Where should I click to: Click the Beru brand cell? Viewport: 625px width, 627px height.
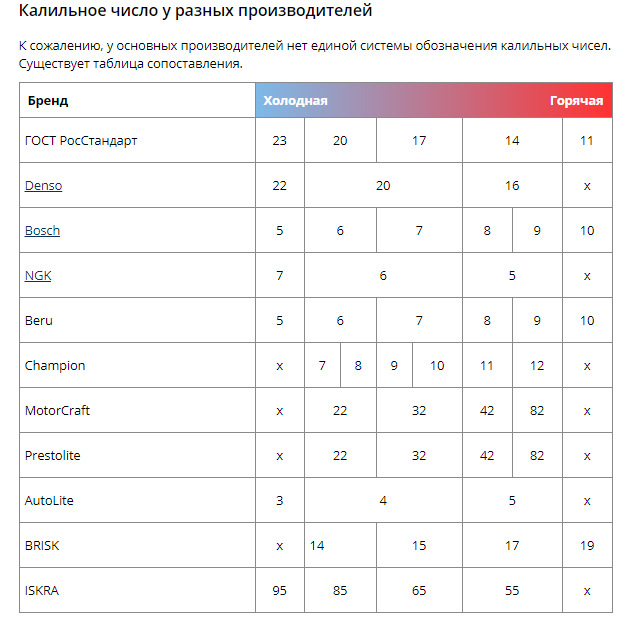point(137,320)
